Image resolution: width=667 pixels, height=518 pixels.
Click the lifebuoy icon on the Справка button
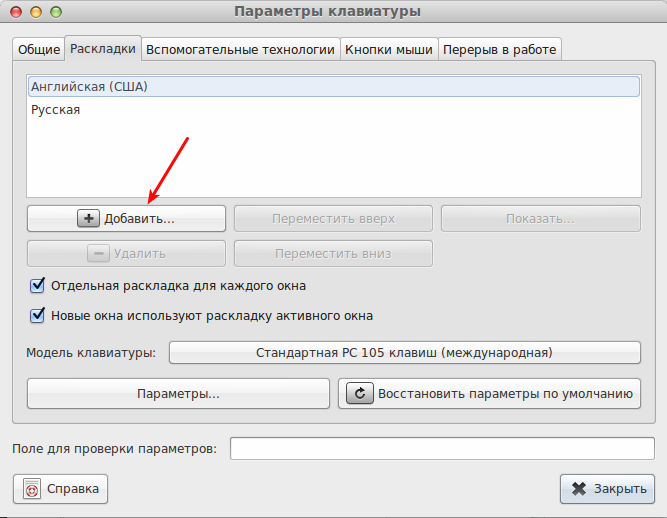32,489
